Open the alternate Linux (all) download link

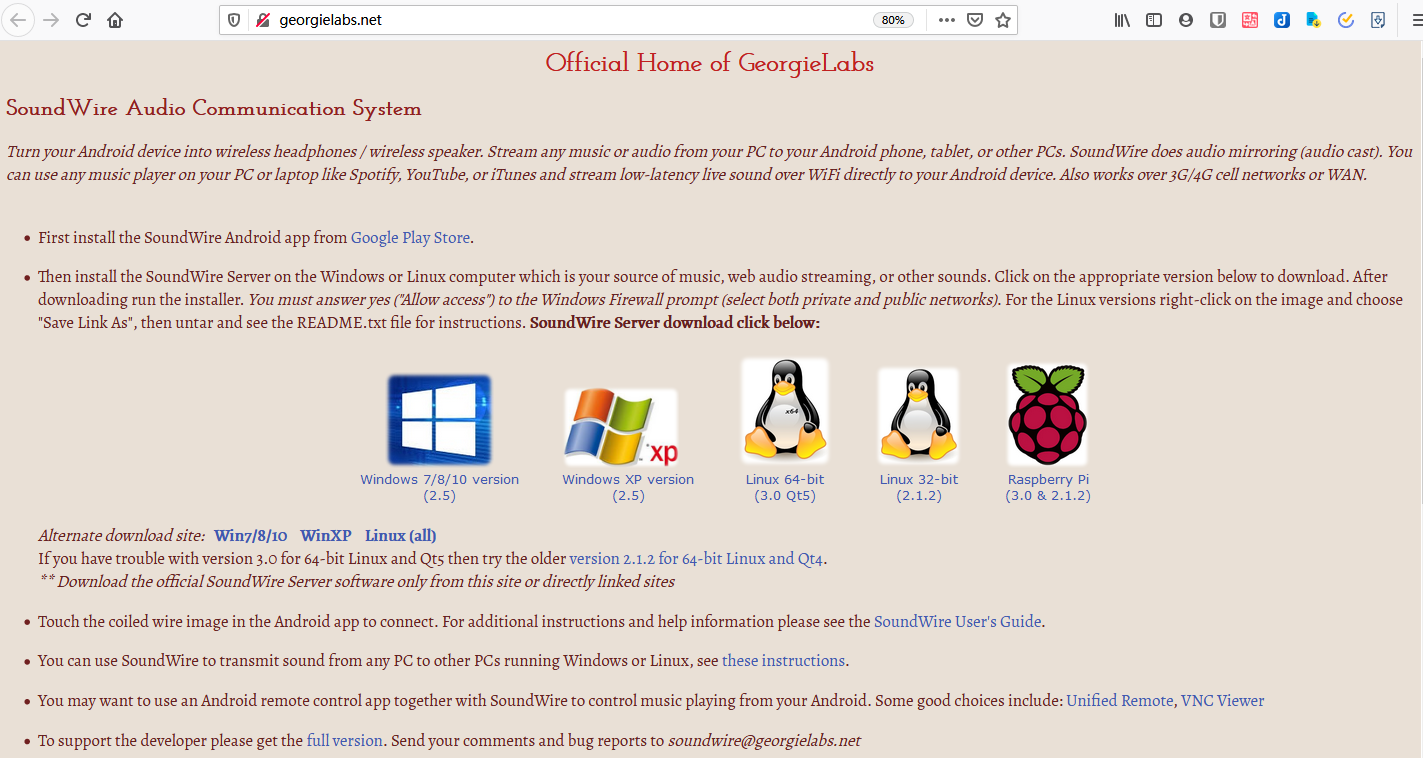tap(401, 536)
